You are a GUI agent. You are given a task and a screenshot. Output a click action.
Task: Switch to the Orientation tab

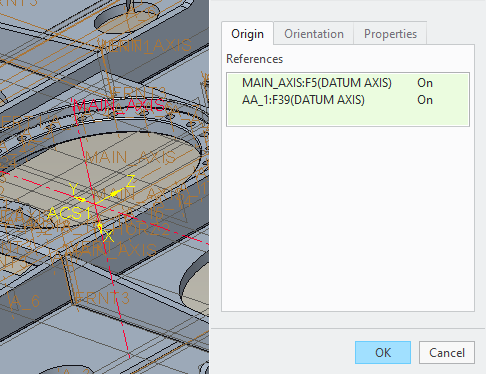tap(314, 34)
